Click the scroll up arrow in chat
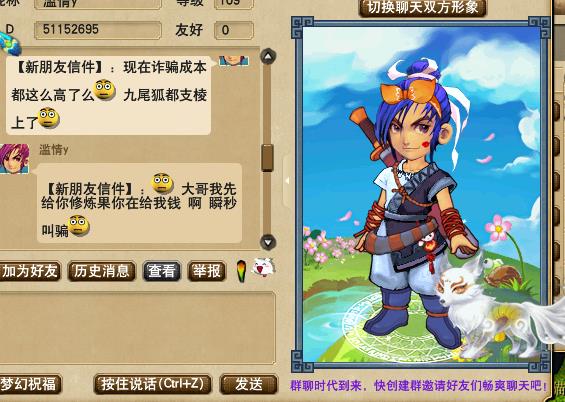 point(268,57)
